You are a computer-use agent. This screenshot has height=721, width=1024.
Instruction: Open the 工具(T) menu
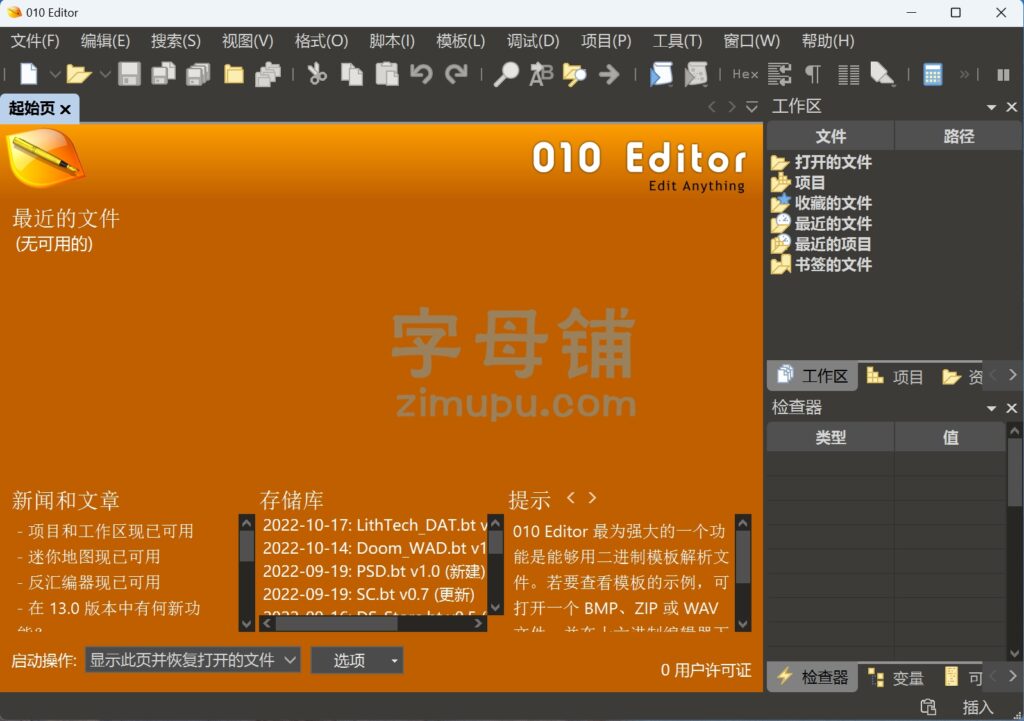tap(677, 41)
